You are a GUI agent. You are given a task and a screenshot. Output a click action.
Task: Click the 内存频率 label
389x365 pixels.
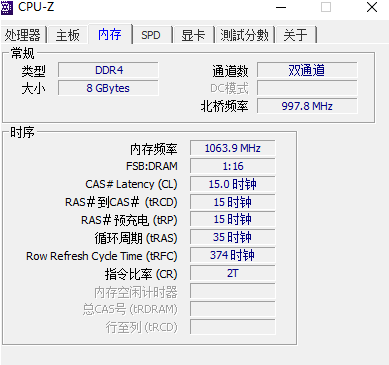[154, 149]
